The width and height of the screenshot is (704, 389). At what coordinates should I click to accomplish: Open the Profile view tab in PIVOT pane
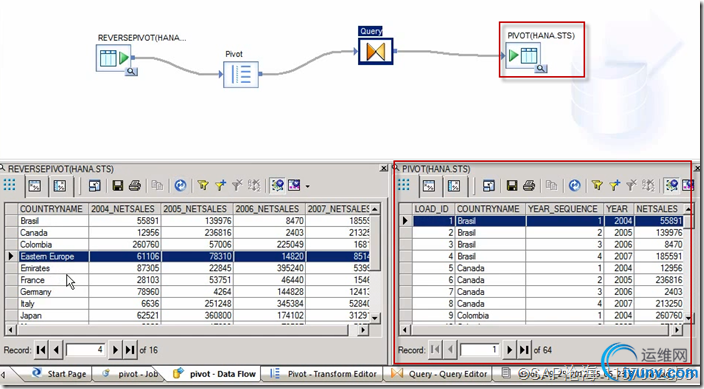454,186
